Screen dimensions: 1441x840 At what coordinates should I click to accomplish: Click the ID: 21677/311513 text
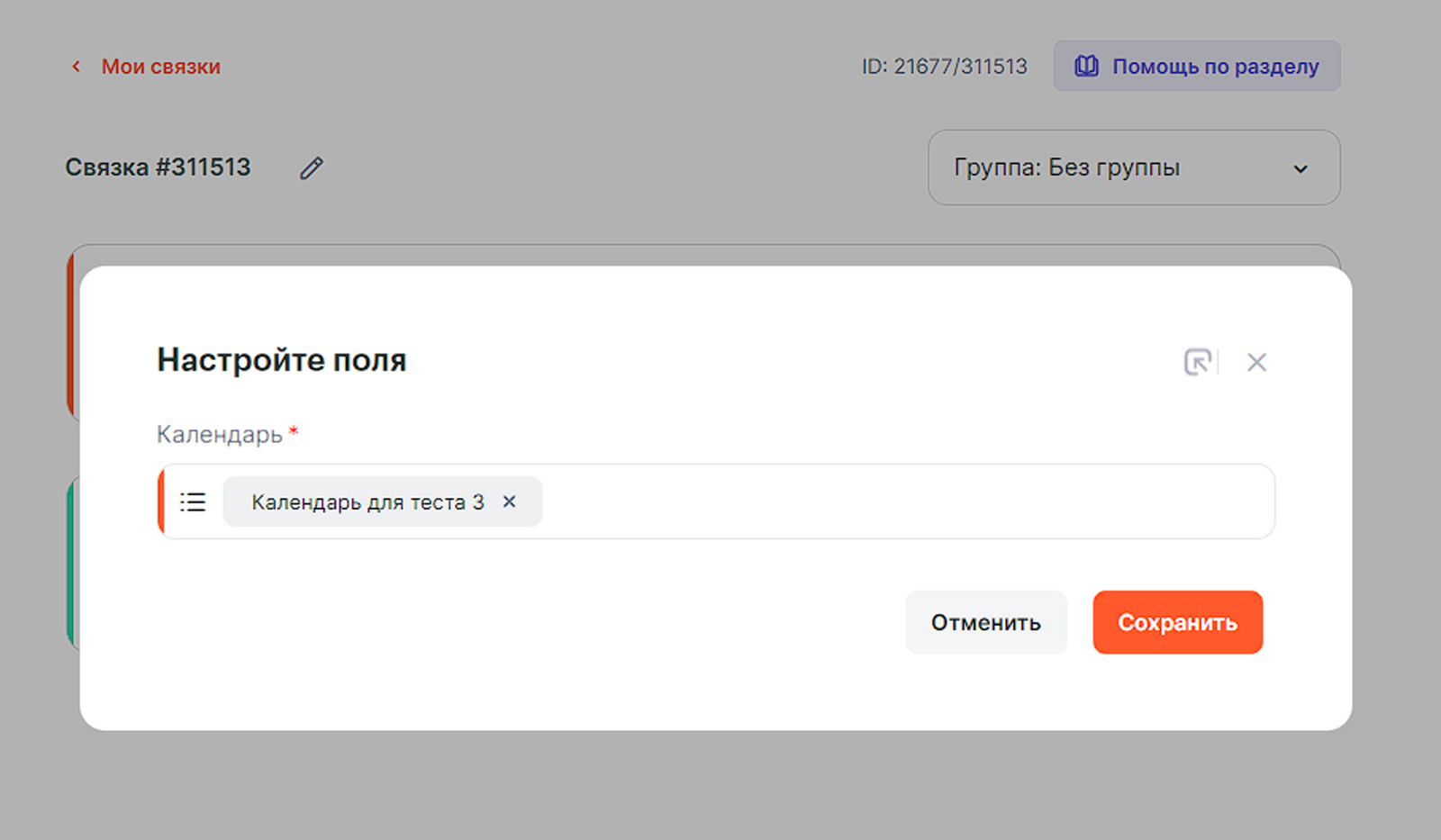(944, 67)
